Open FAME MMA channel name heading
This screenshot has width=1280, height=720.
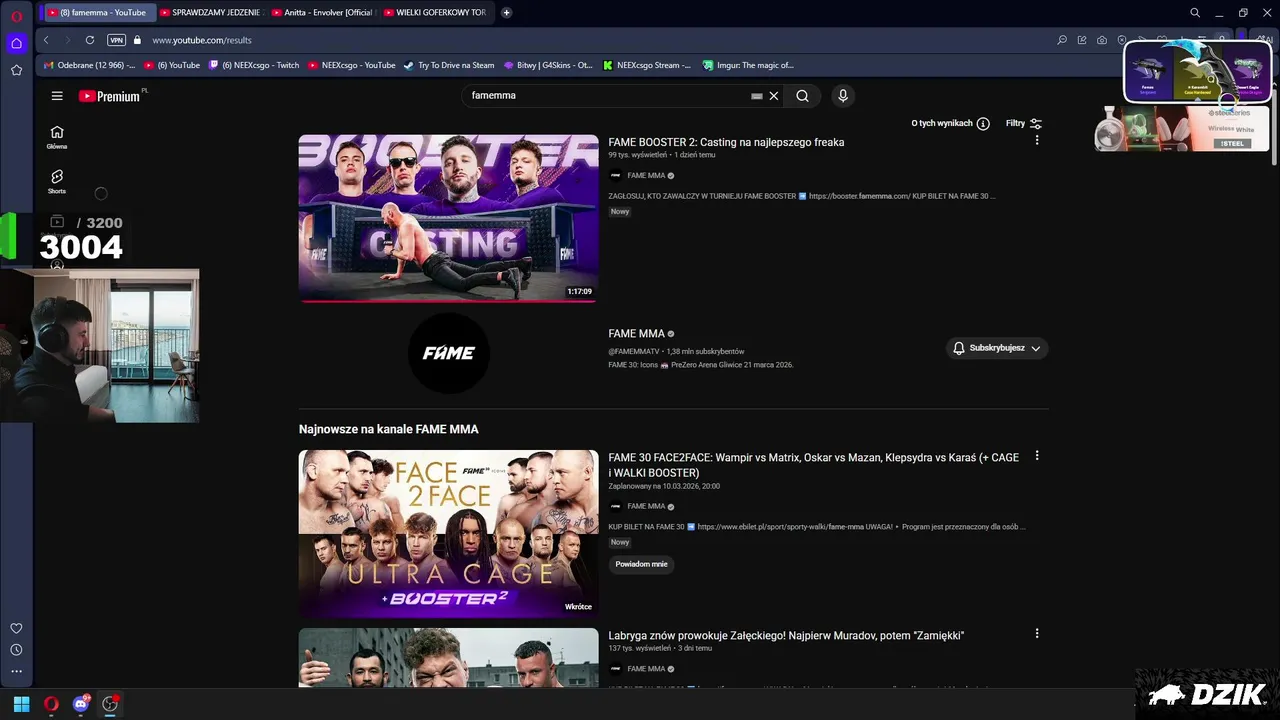[636, 333]
